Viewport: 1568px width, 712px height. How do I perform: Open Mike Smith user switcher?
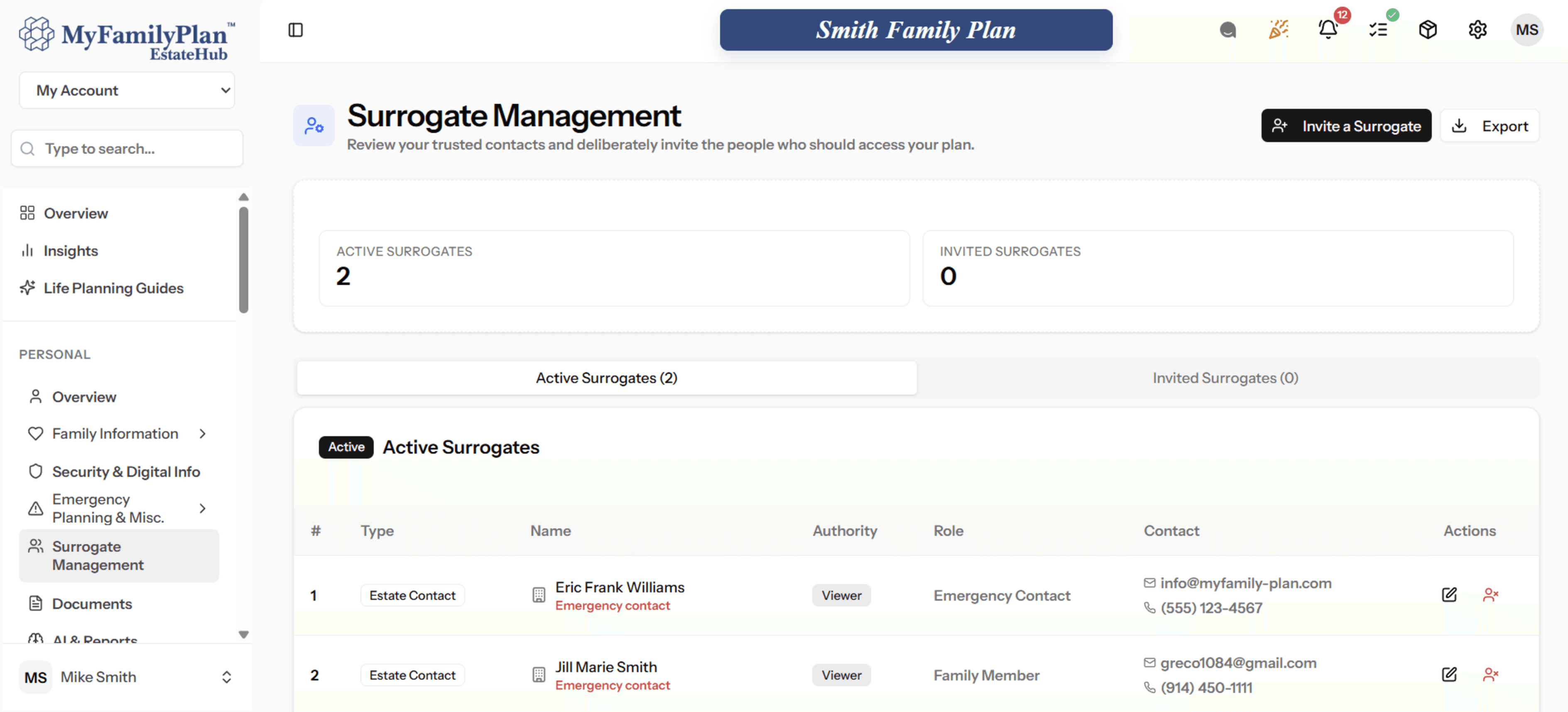click(x=127, y=677)
